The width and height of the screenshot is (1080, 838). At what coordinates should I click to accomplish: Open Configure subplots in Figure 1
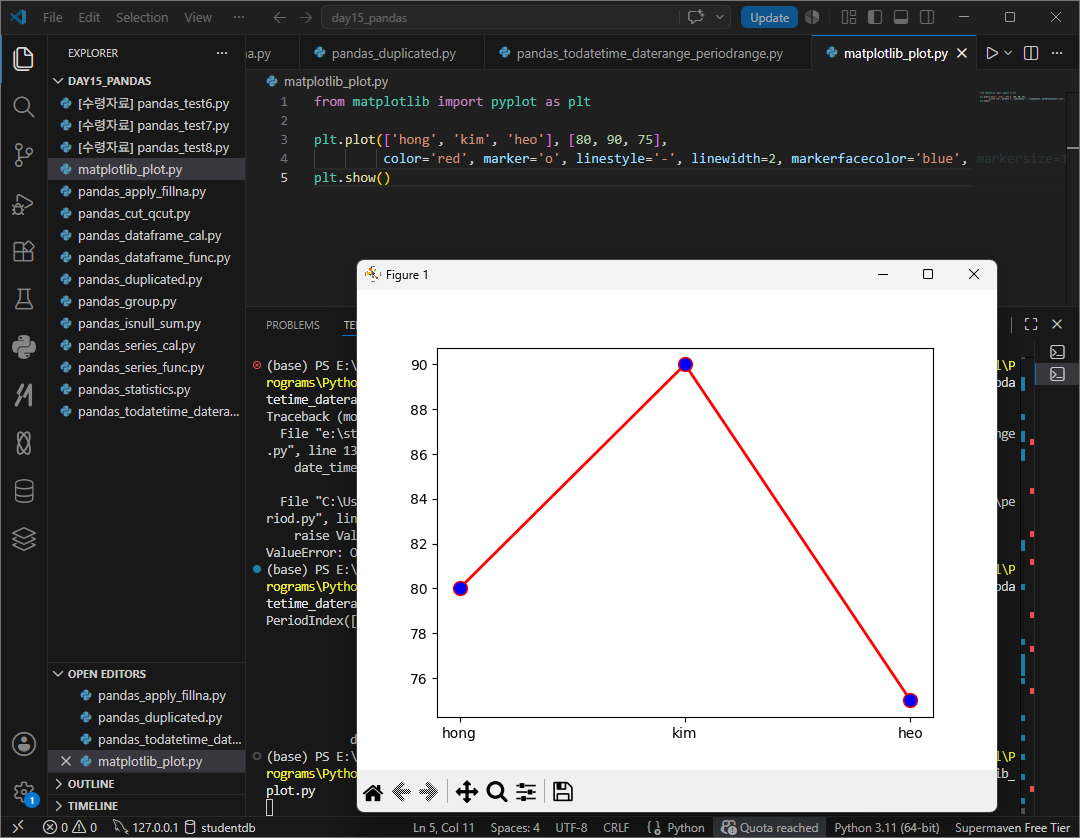coord(526,792)
